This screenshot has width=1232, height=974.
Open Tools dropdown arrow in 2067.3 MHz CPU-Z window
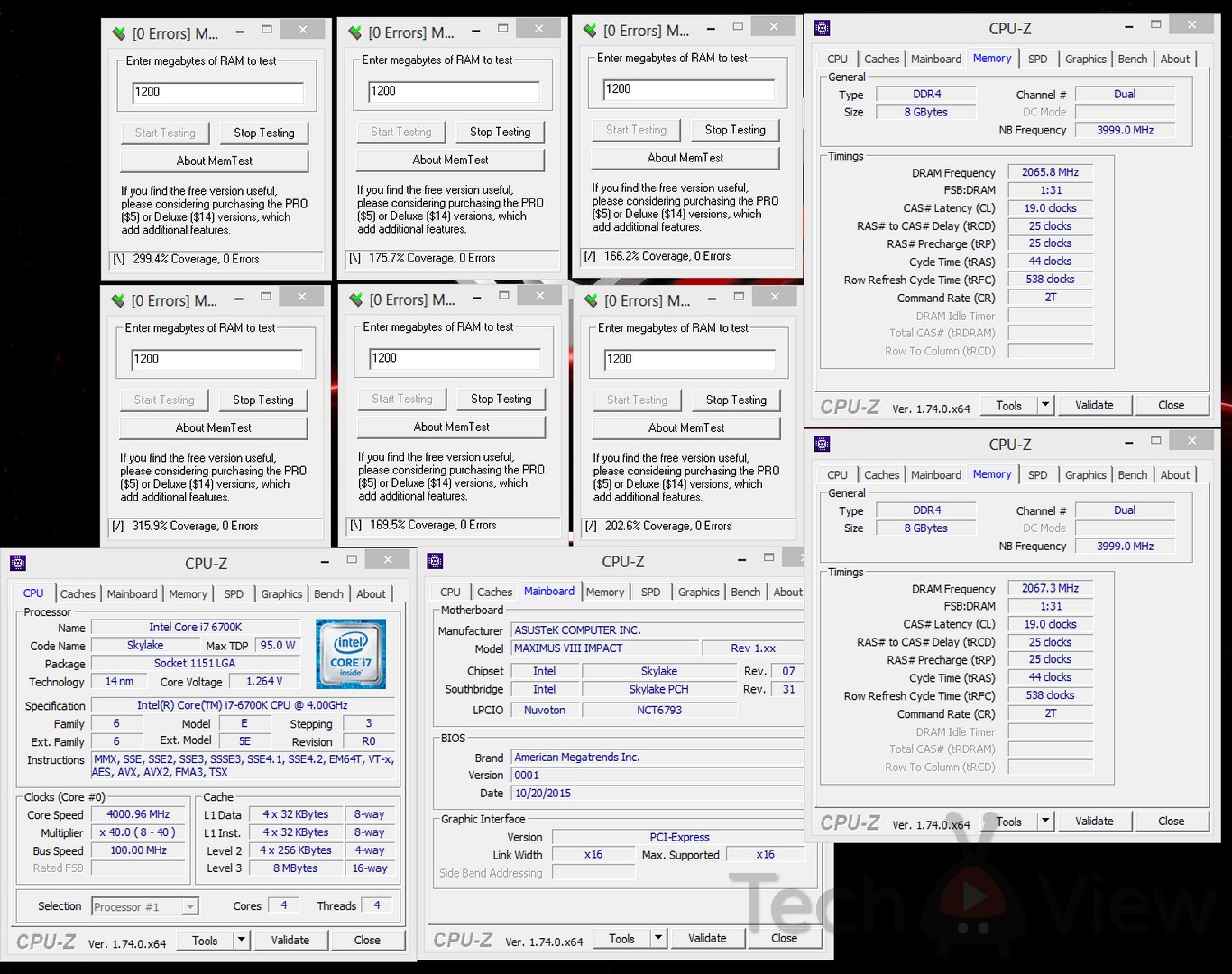tap(1045, 822)
